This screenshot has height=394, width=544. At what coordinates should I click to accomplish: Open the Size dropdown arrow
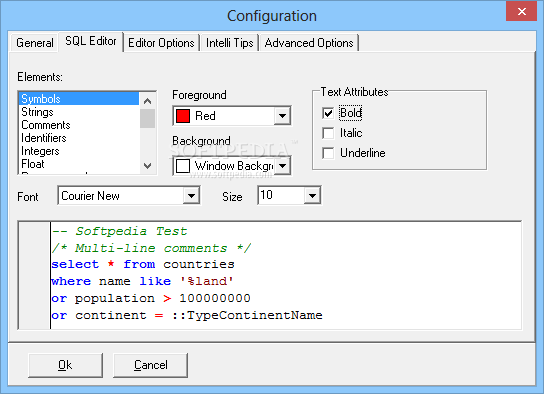312,196
